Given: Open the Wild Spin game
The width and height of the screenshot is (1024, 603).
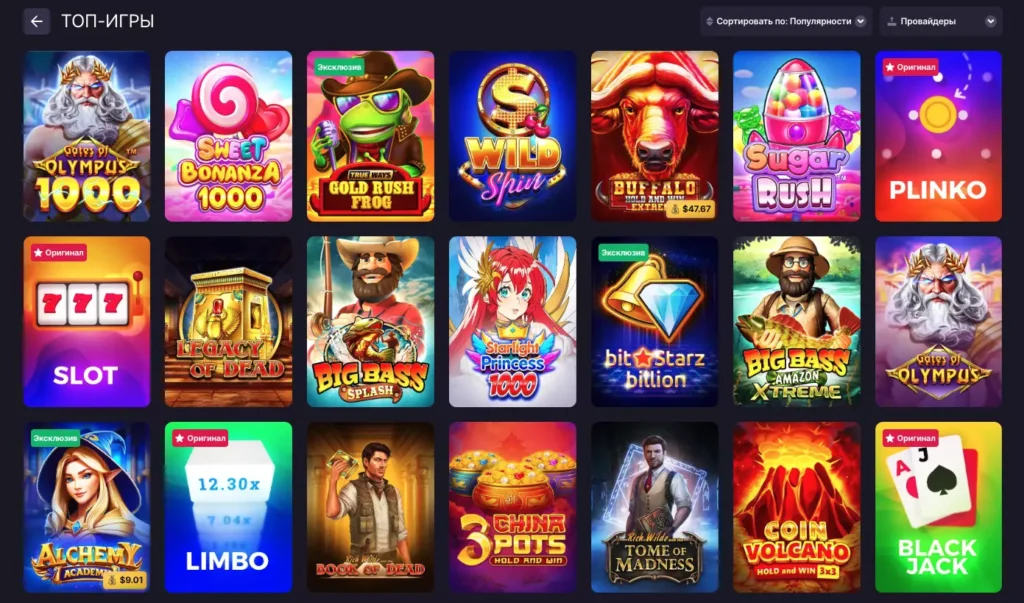Looking at the screenshot, I should click(513, 137).
